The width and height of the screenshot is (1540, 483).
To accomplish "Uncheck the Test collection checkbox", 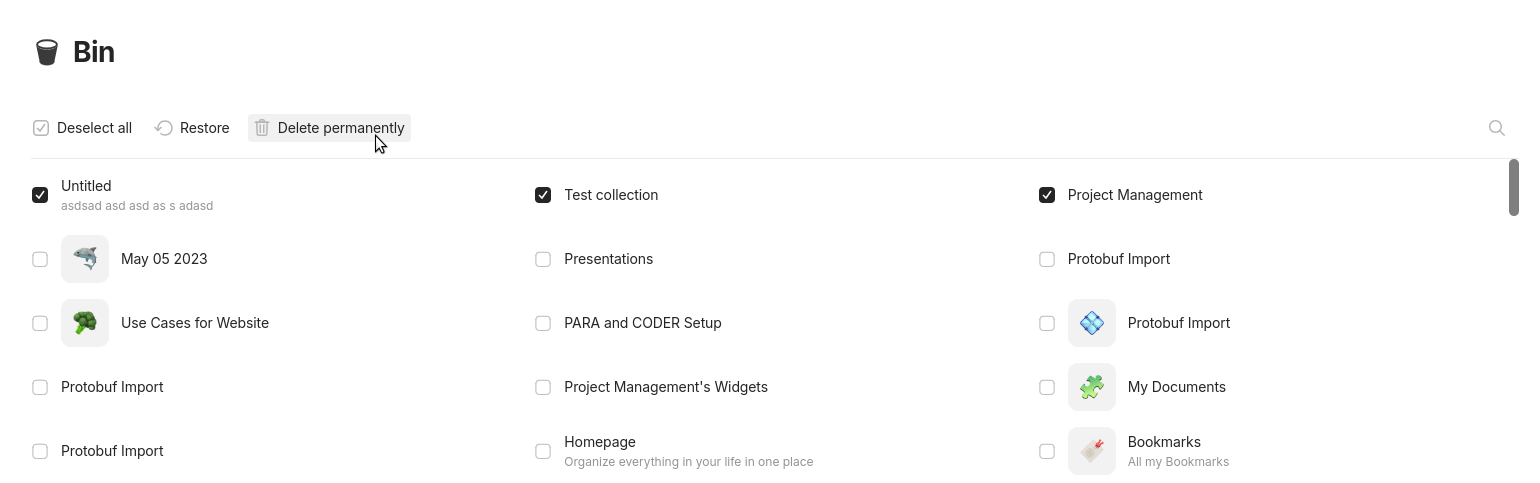I will click(543, 195).
